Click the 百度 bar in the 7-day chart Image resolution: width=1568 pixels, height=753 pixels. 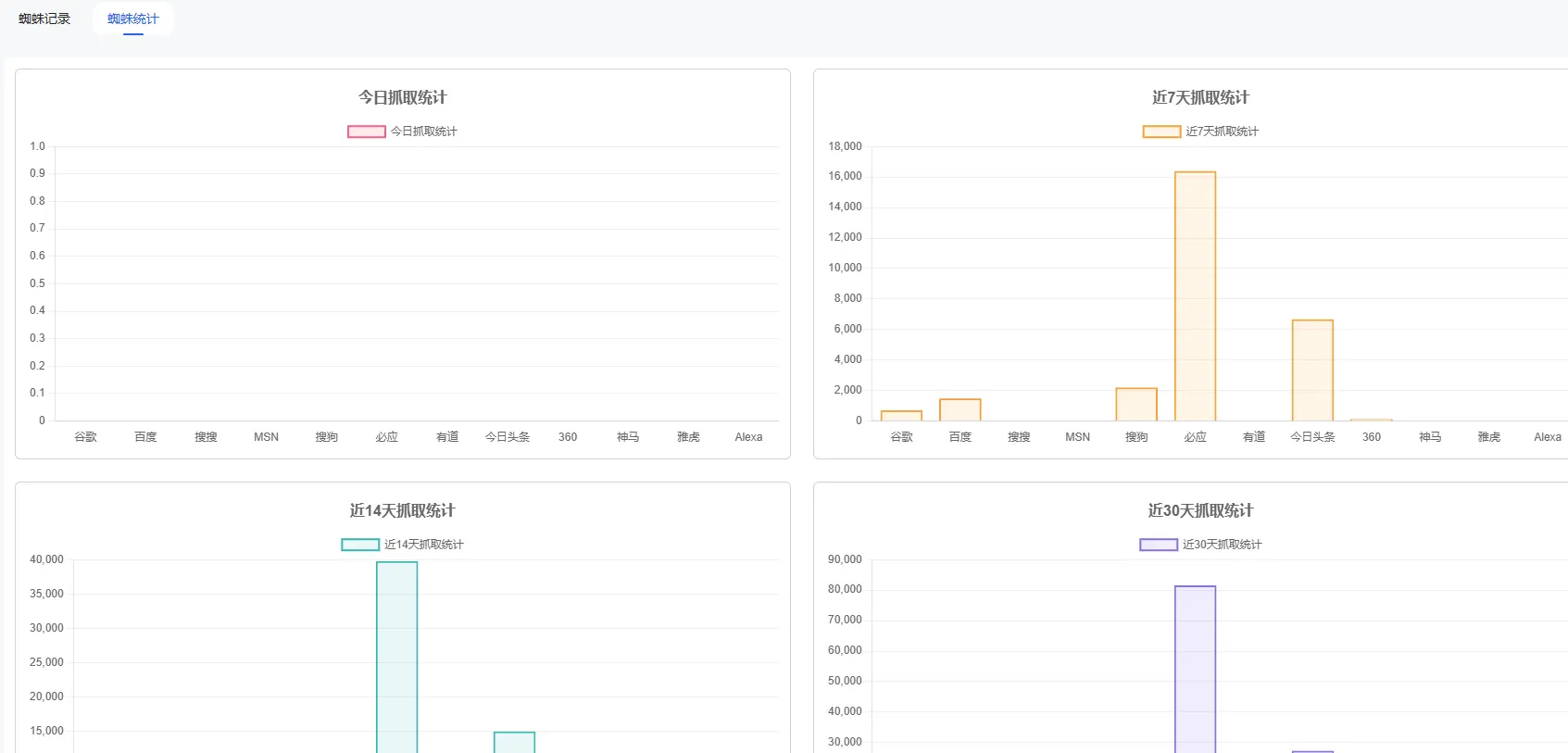point(960,409)
